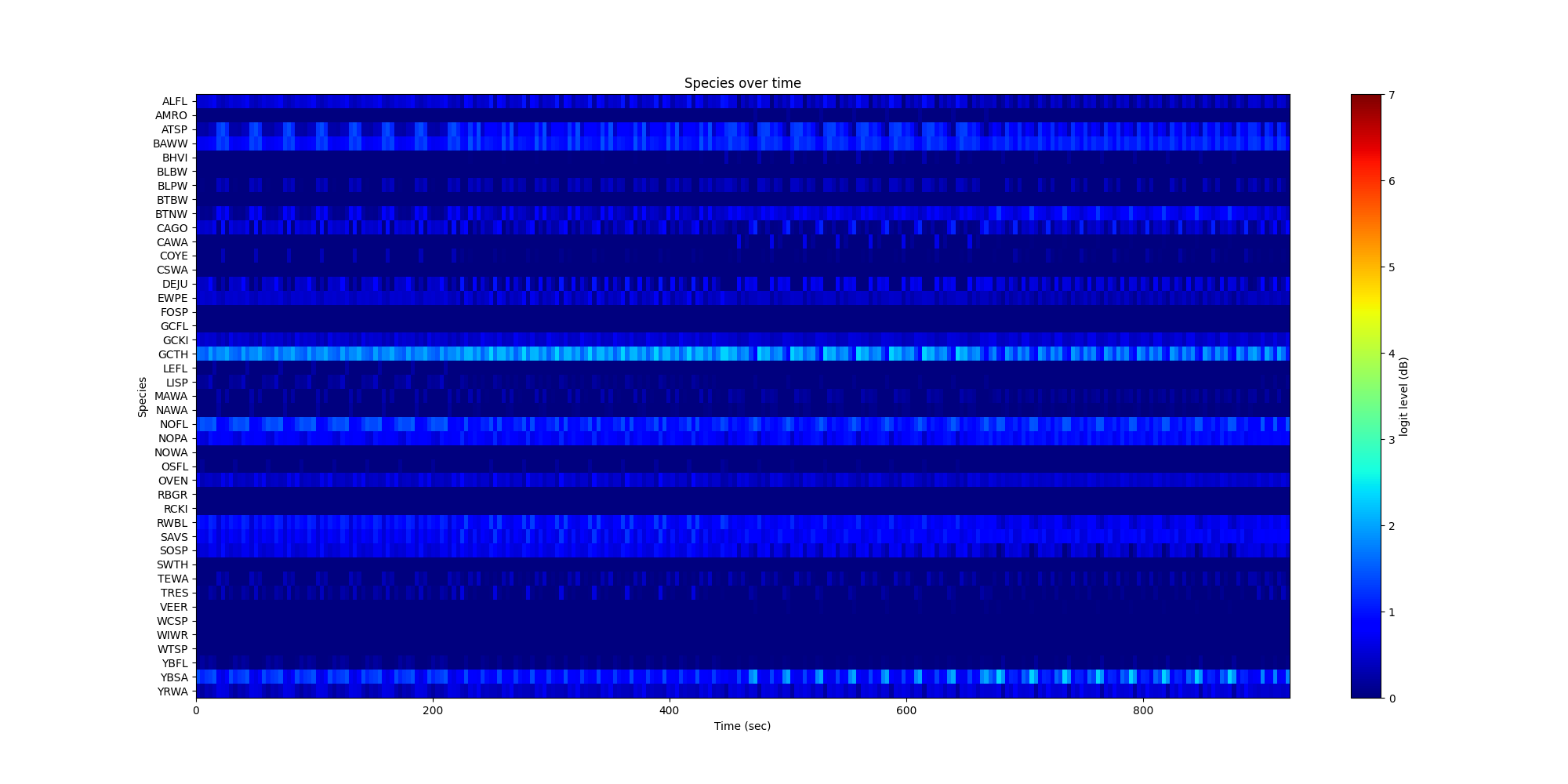This screenshot has width=1568, height=784.
Task: Click the NOFL species label
Action: coord(173,424)
